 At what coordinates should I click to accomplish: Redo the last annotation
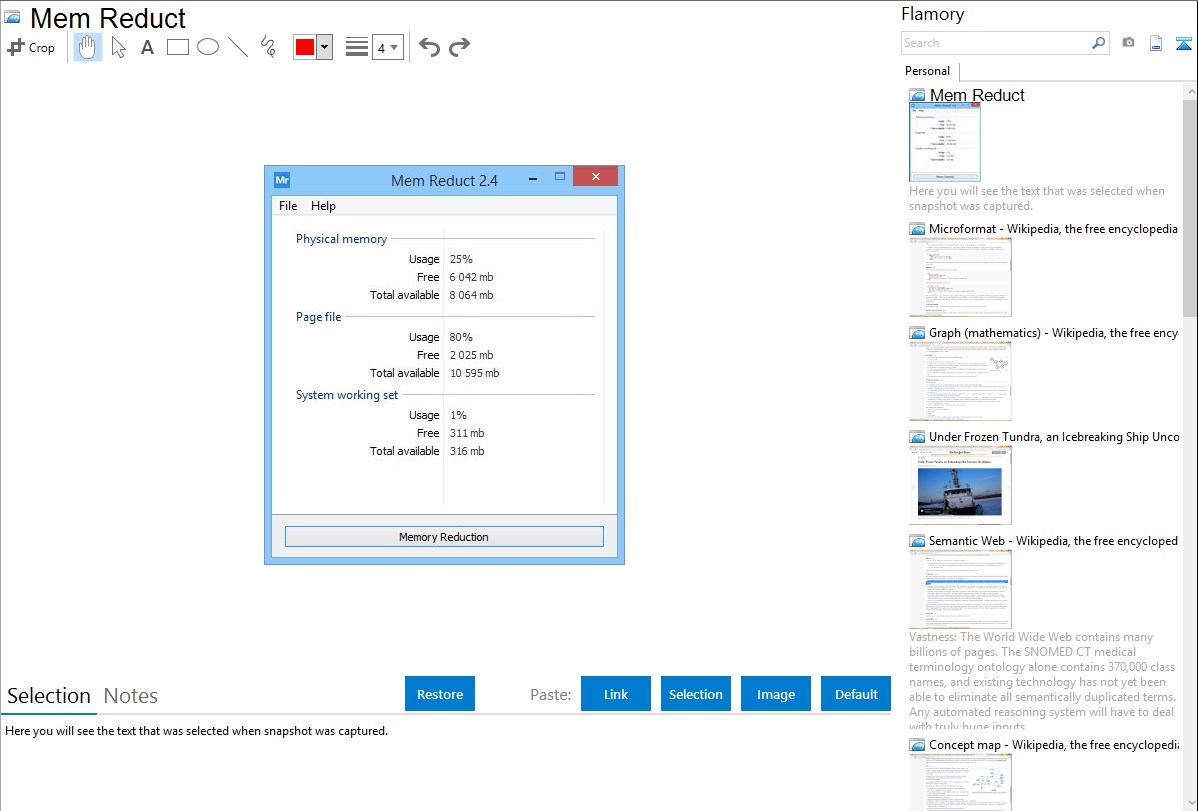(x=459, y=47)
